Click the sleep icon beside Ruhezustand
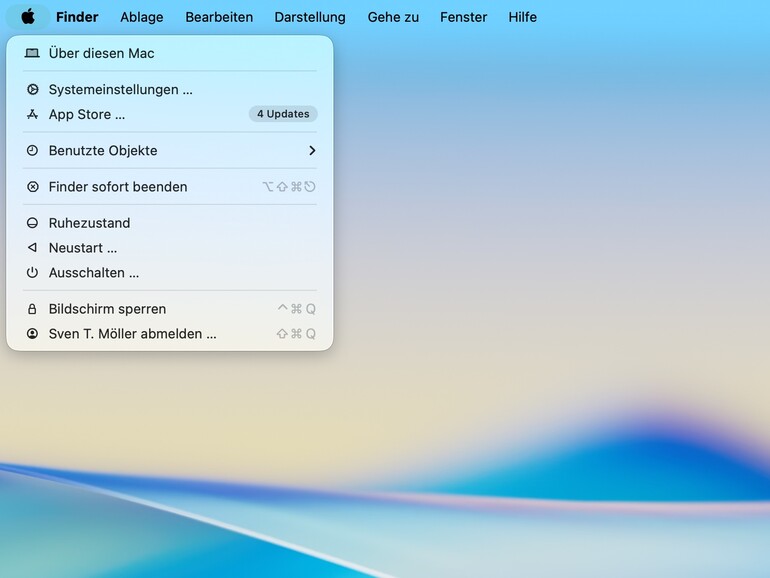The image size is (770, 578). [32, 223]
